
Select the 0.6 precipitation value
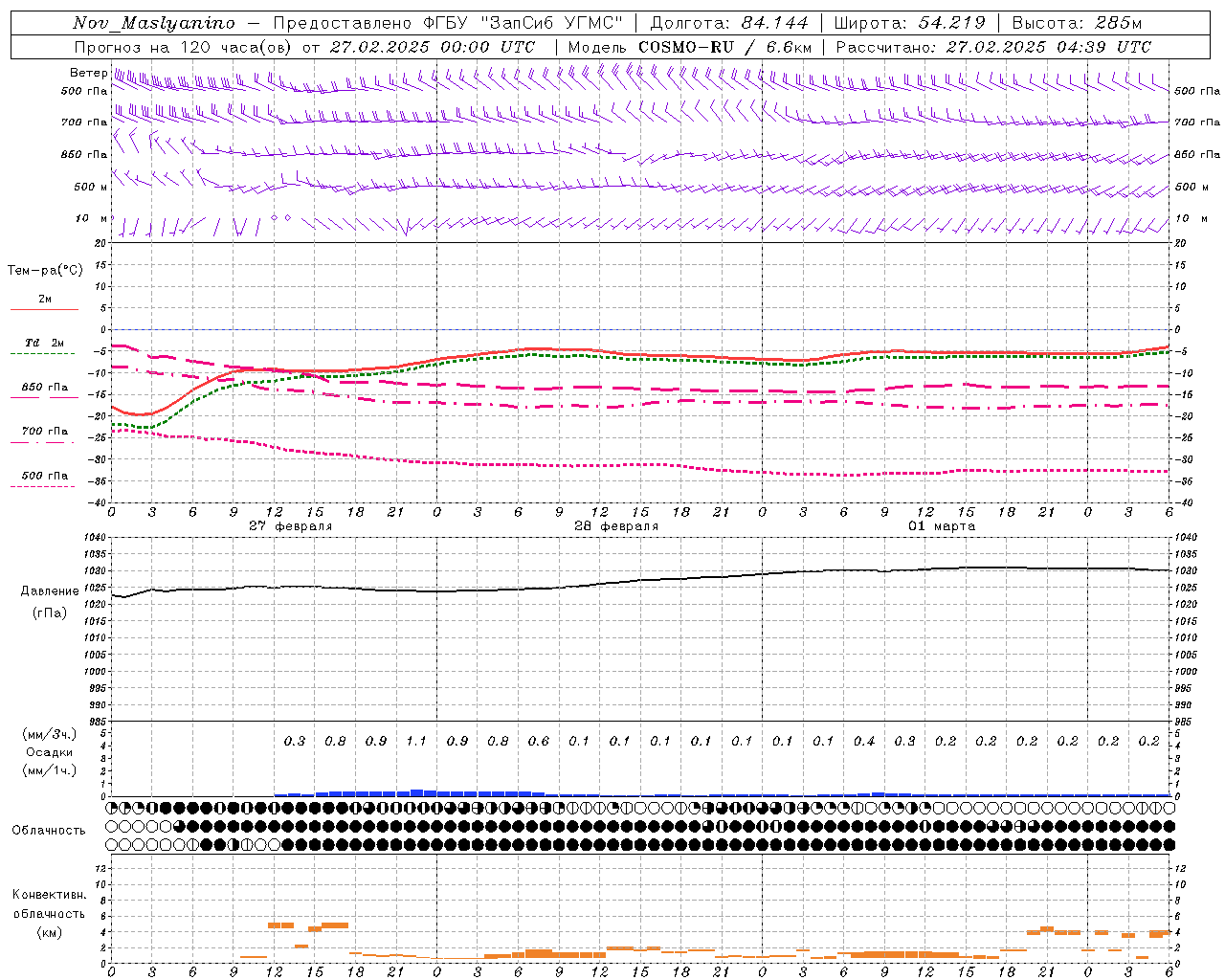pos(539,742)
